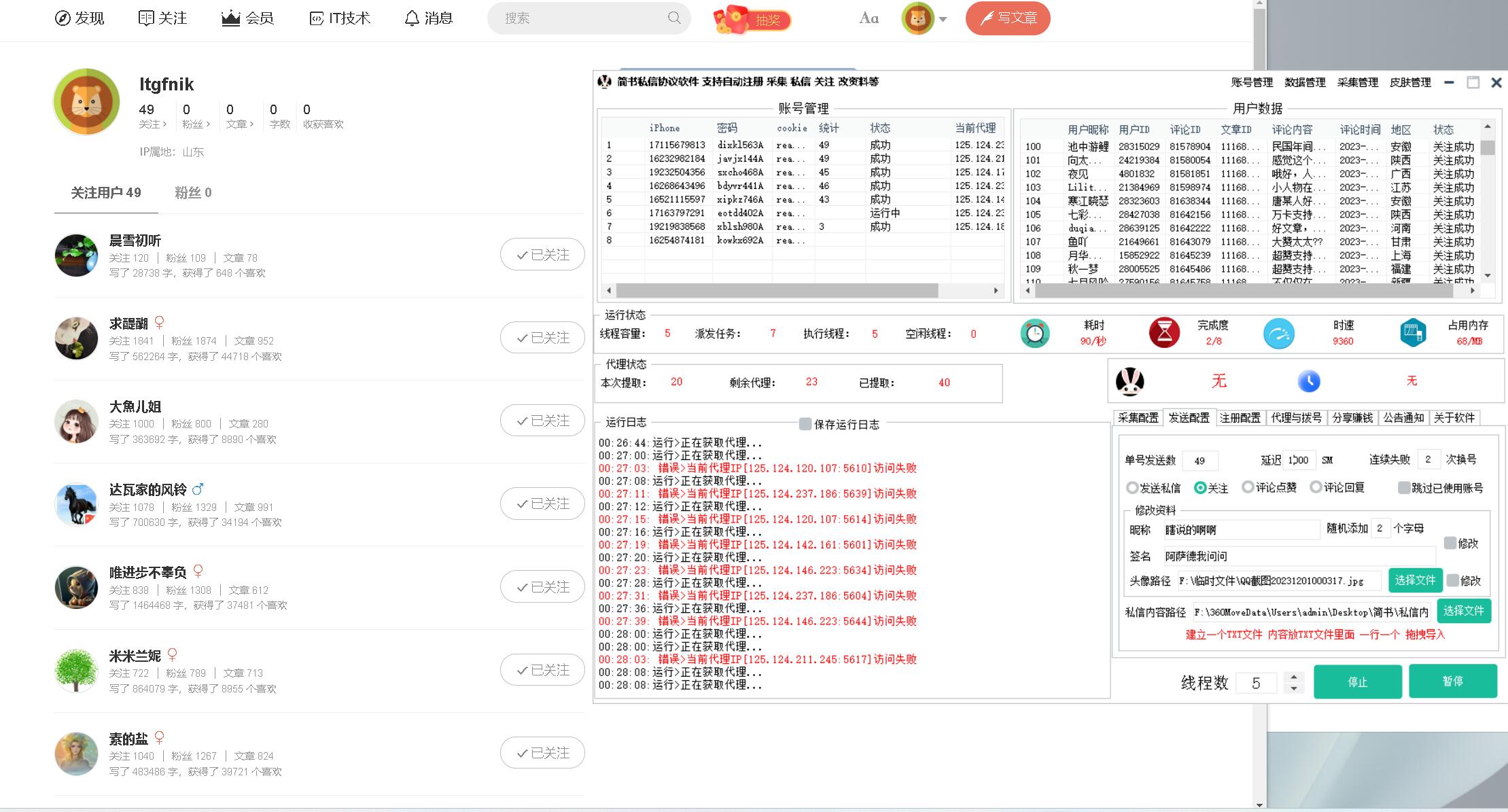
Task: Click the memory usage hexagon icon
Action: click(1413, 333)
